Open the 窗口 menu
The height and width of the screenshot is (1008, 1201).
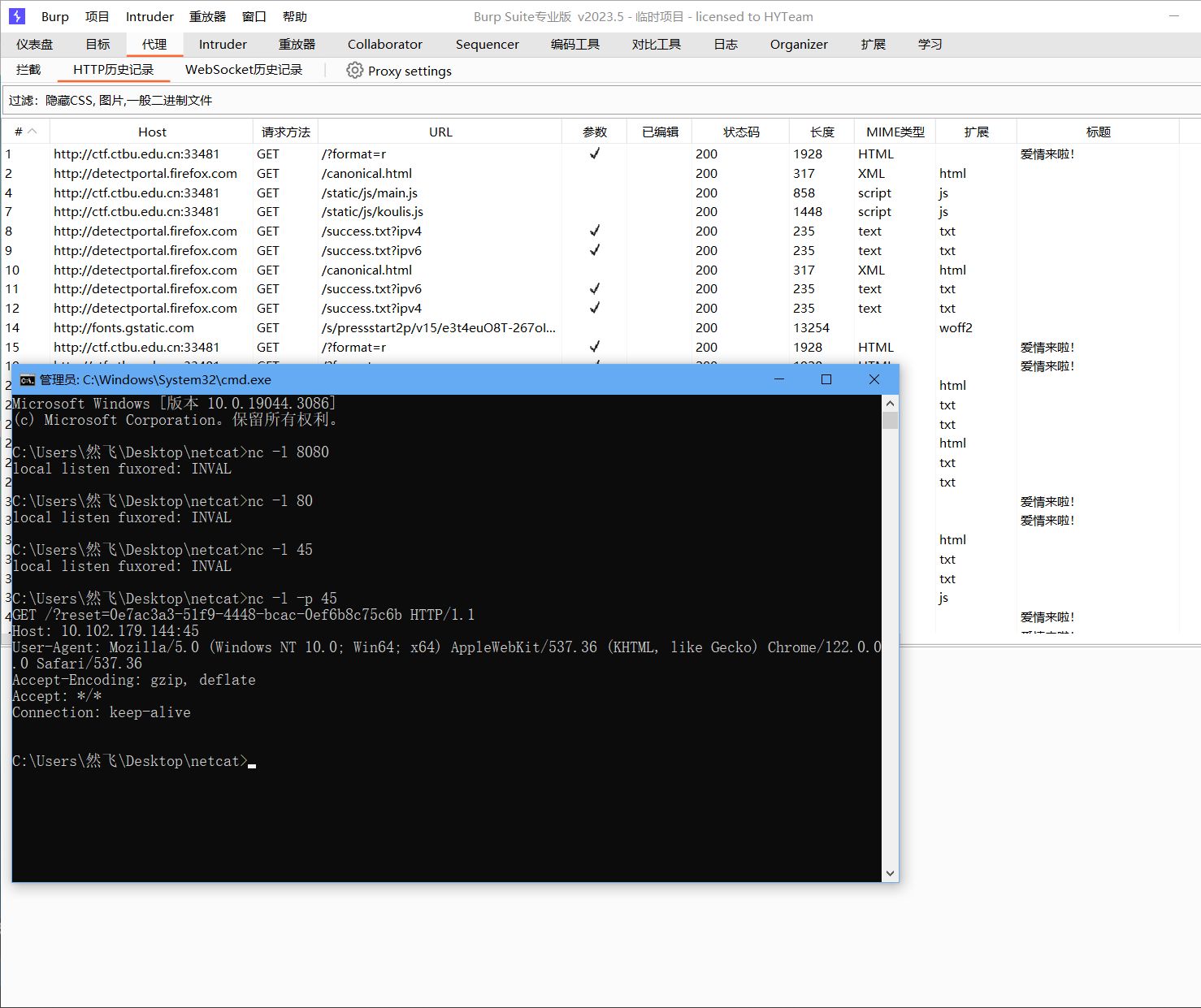254,16
